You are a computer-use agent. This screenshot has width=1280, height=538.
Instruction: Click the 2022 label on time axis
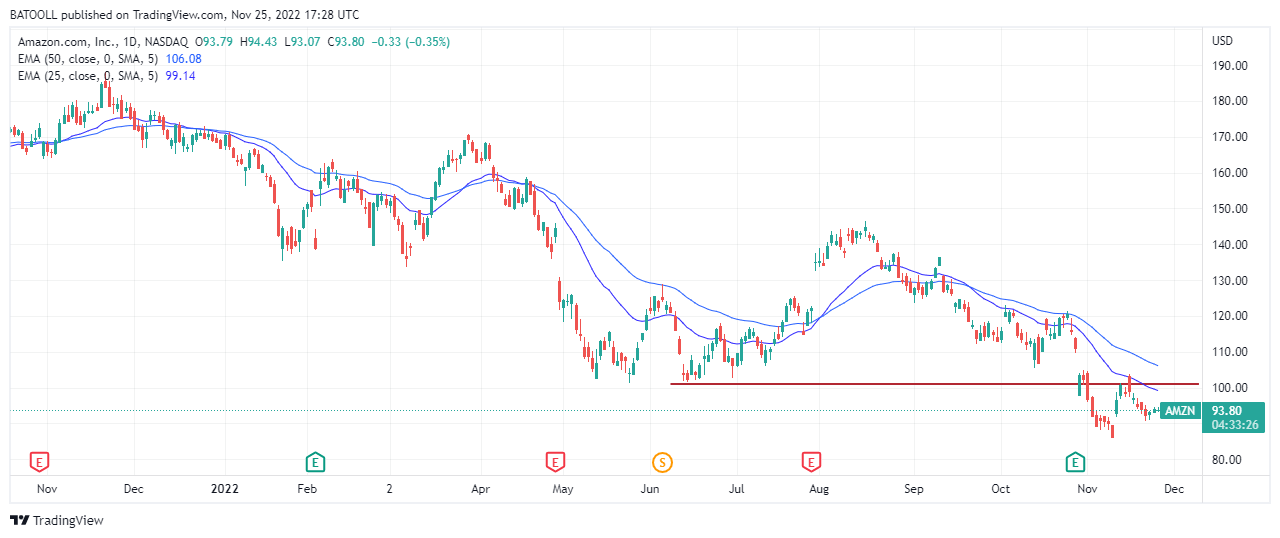[224, 489]
